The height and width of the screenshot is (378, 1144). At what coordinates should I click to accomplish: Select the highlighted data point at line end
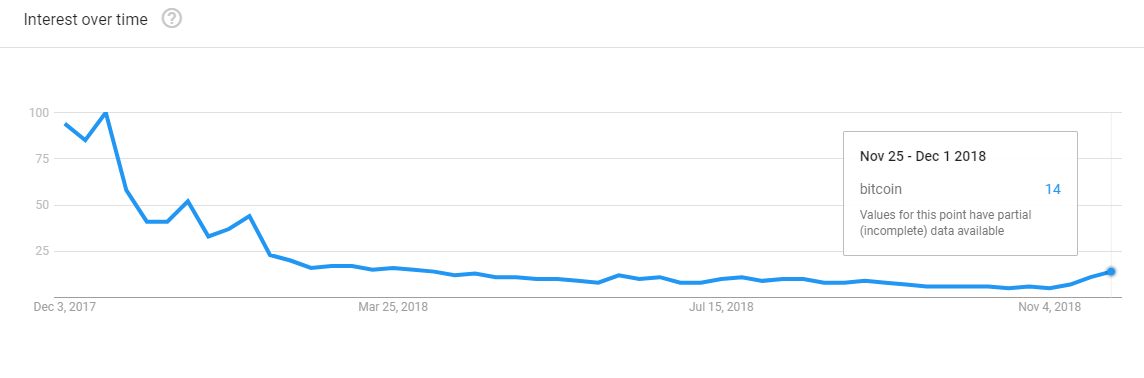(x=1111, y=271)
